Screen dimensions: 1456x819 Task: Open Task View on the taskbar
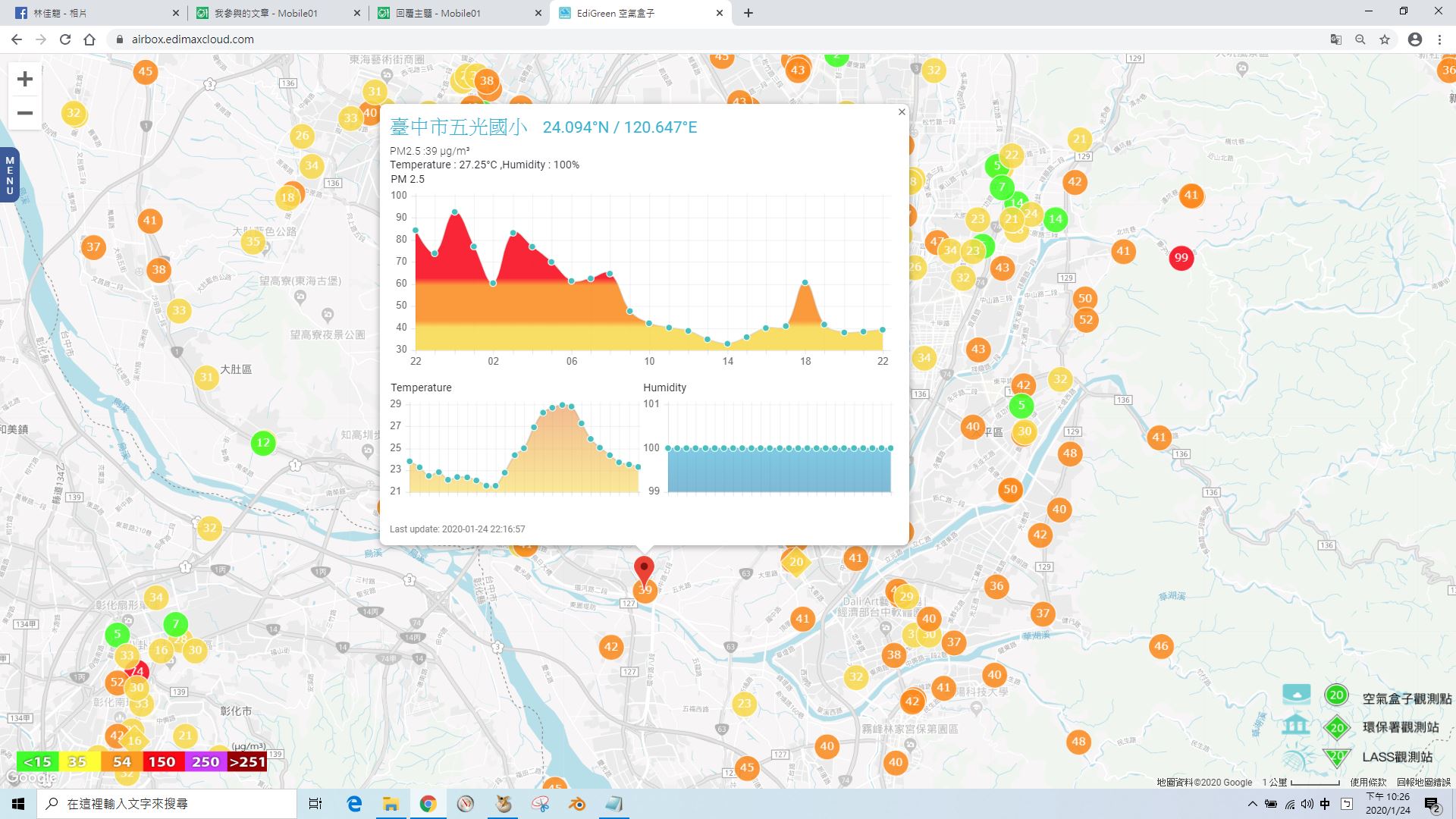[x=315, y=804]
